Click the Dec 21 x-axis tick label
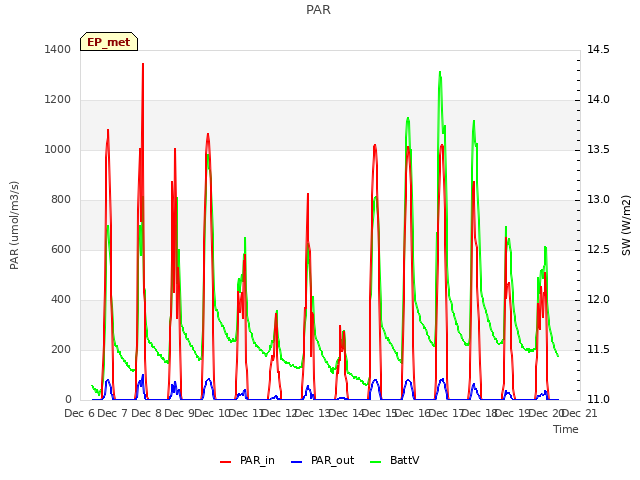The width and height of the screenshot is (640, 480). click(x=580, y=413)
